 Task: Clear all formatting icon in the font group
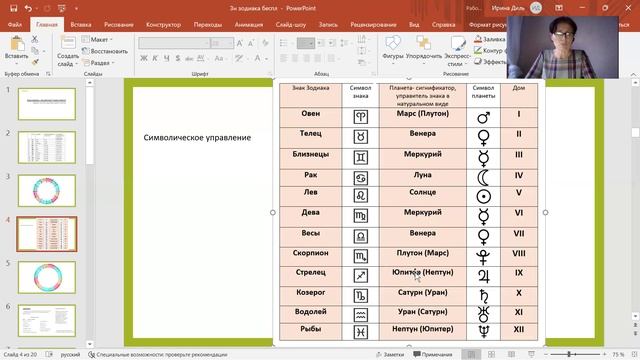point(265,43)
